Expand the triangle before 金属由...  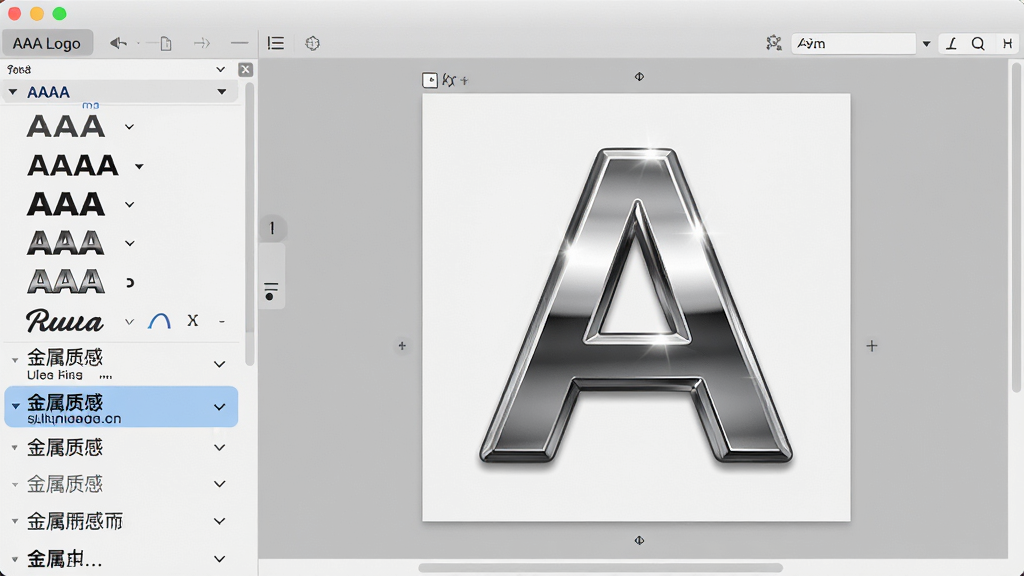click(14, 559)
